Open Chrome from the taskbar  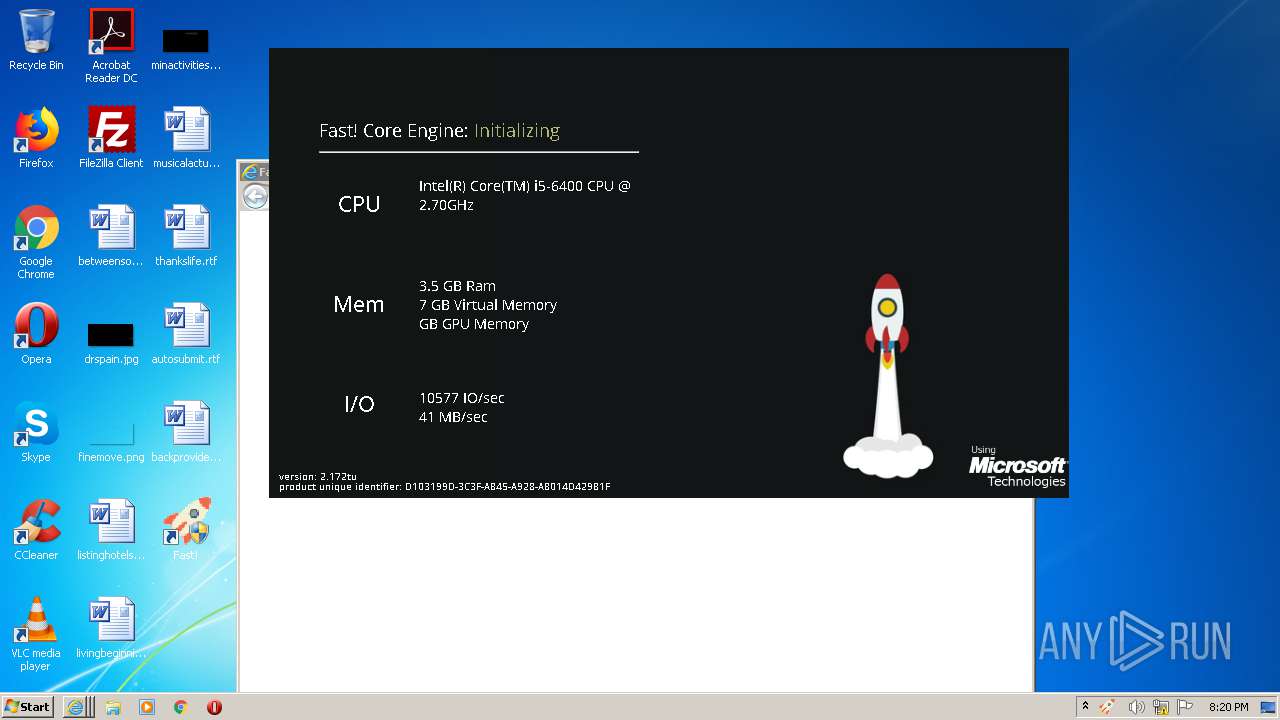(181, 707)
